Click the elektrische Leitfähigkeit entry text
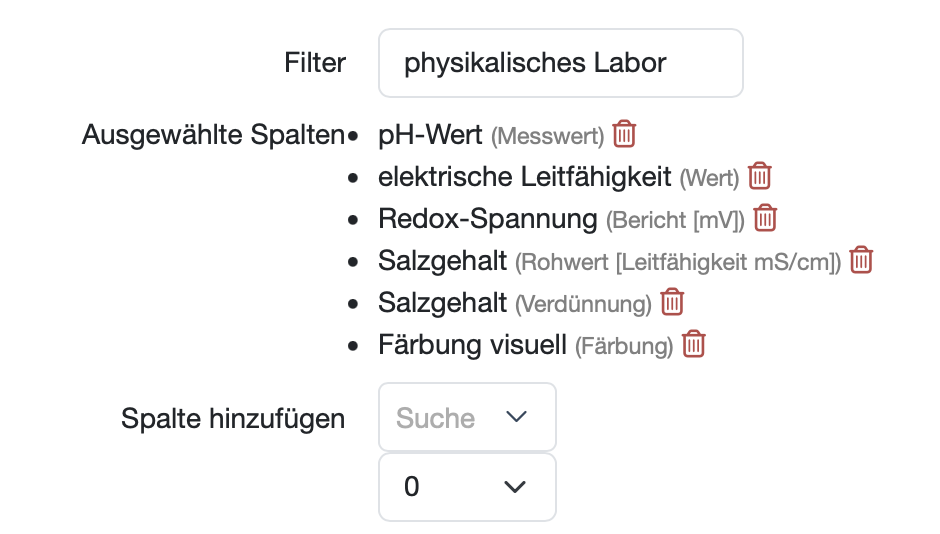Screen dimensions: 940x534 524,177
